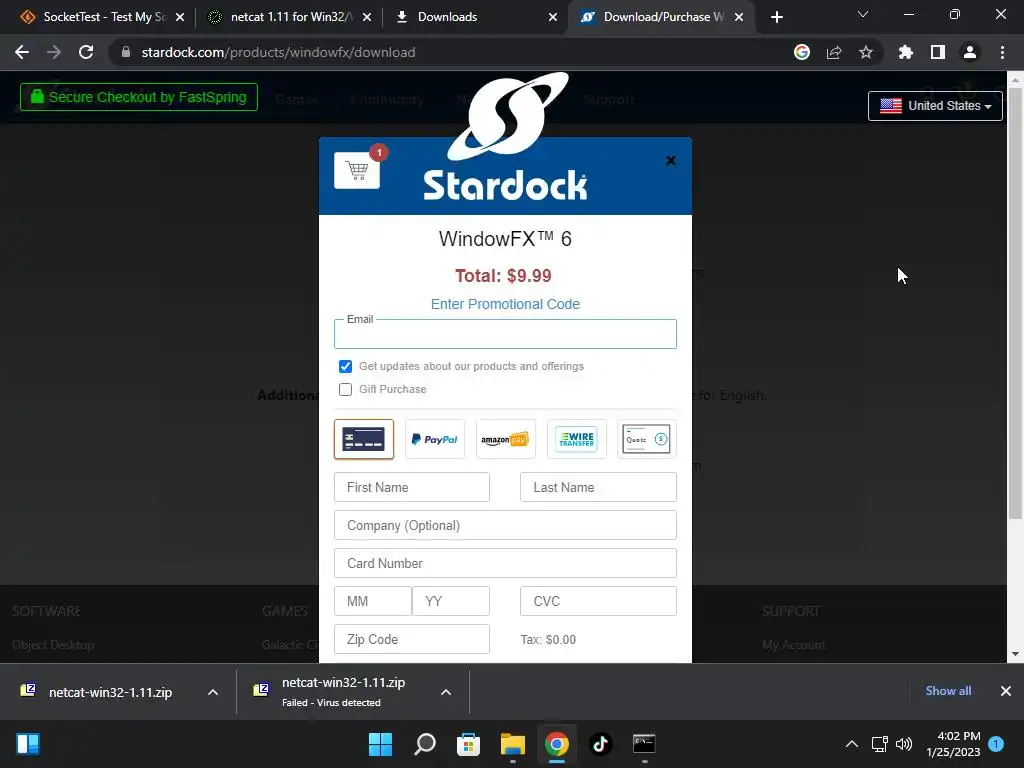Focus the CVC field
The image size is (1024, 768).
click(598, 601)
